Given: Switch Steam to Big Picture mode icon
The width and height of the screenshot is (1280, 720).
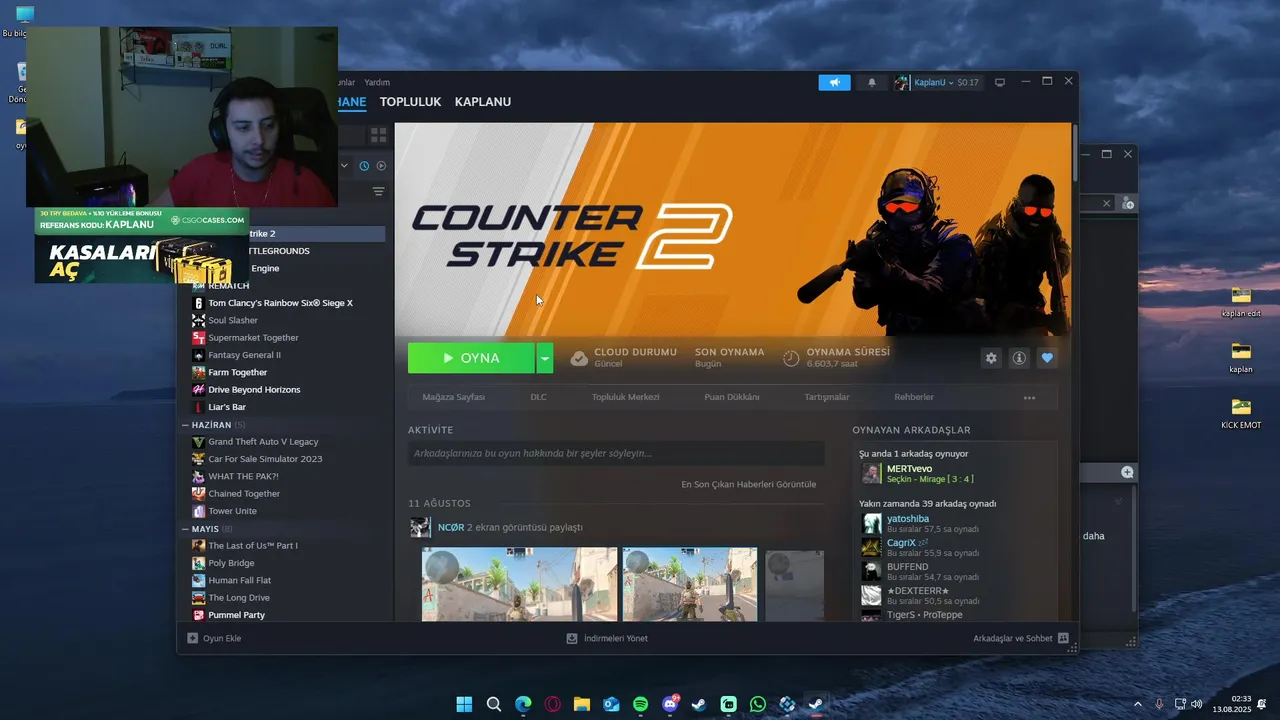Looking at the screenshot, I should tap(999, 82).
